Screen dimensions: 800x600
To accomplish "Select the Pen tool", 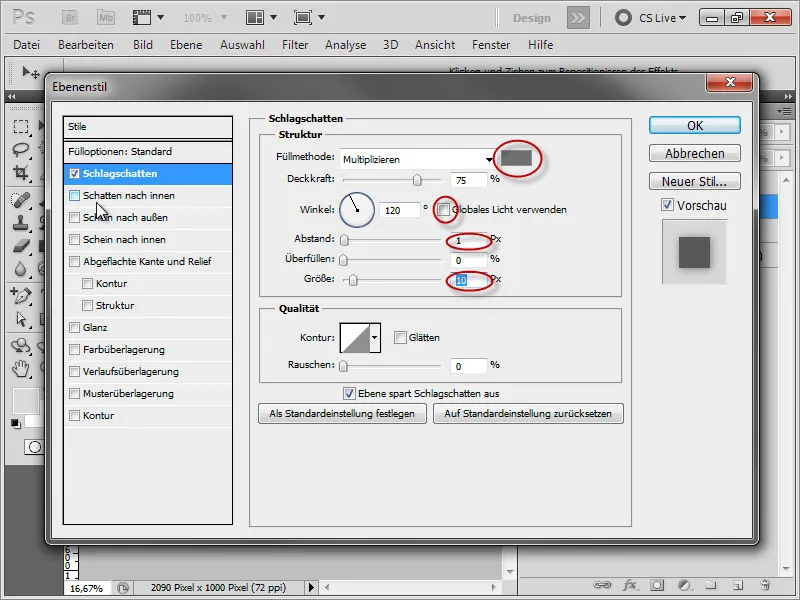I will tap(21, 295).
